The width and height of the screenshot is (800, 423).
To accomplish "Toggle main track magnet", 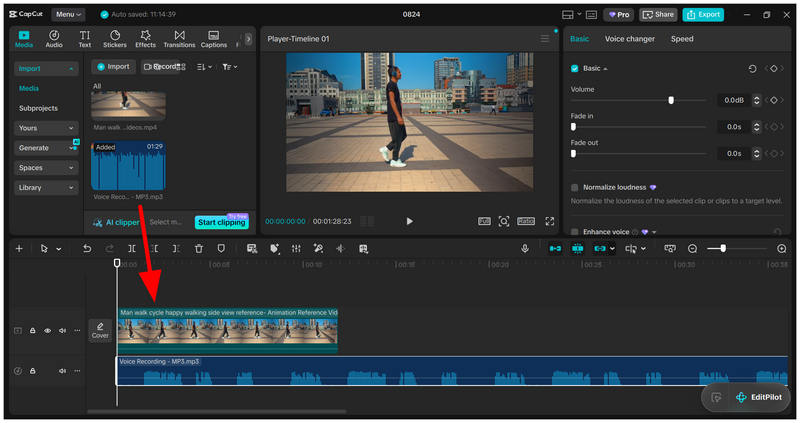I will [x=555, y=248].
